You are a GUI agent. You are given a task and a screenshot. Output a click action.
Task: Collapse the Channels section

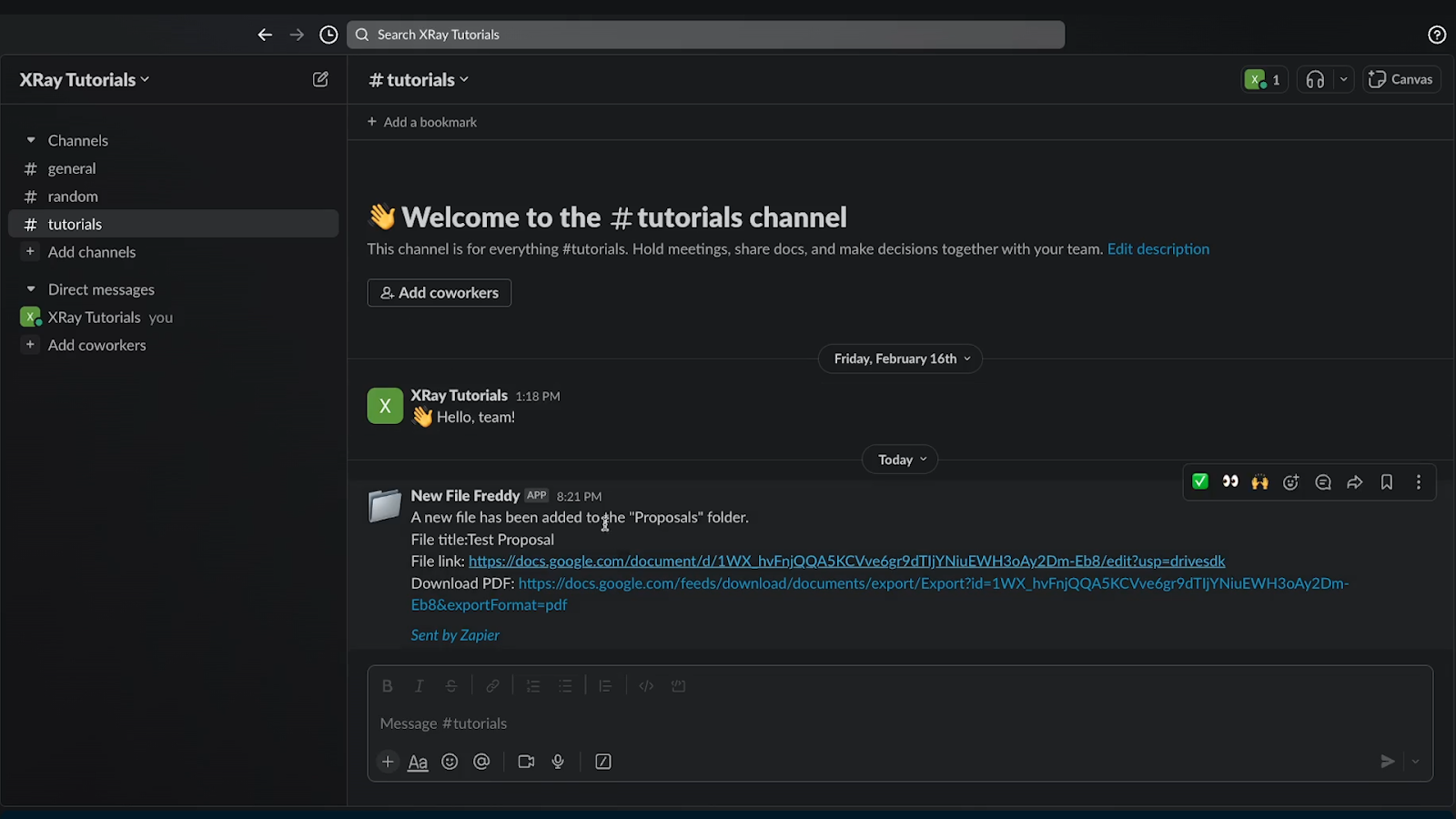pos(31,140)
